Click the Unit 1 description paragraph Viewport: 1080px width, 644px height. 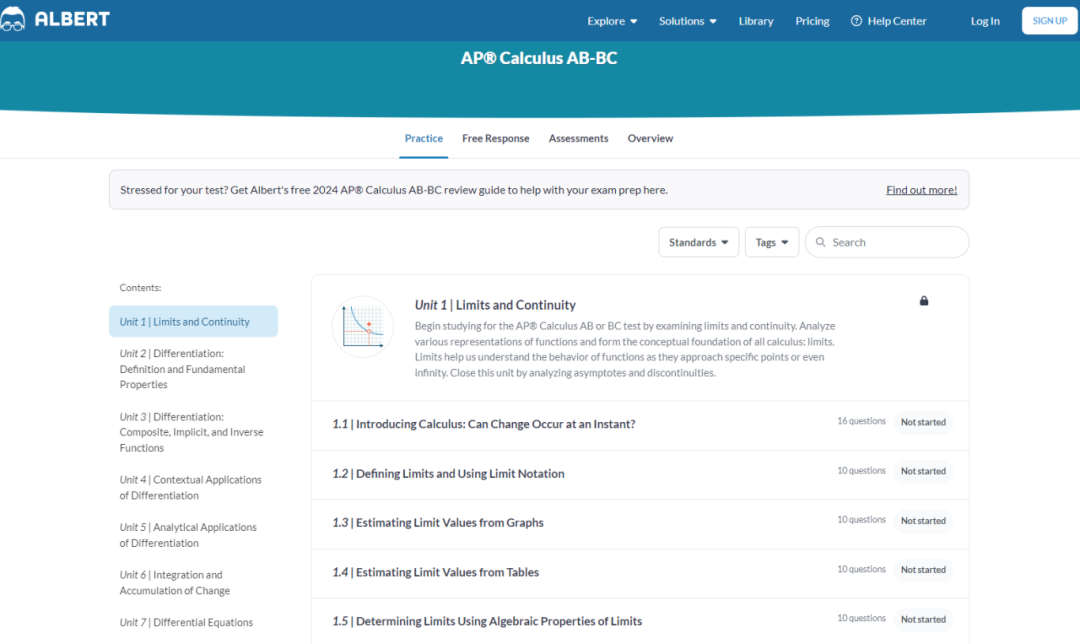(x=625, y=349)
